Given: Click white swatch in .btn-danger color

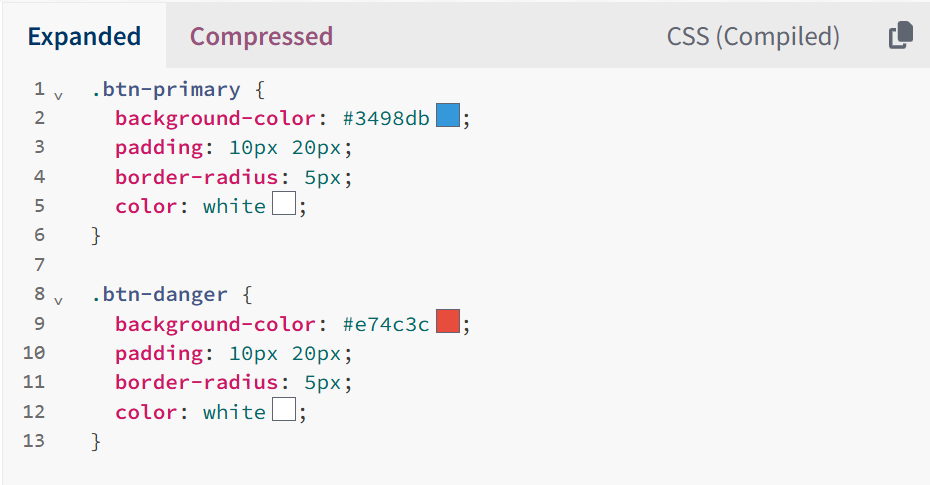Looking at the screenshot, I should [284, 409].
